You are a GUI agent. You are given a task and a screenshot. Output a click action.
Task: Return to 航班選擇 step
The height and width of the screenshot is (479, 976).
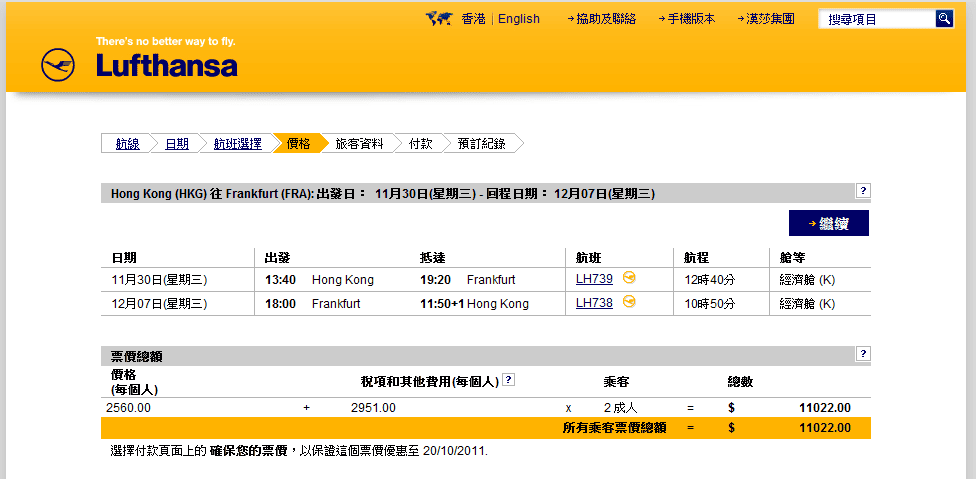[237, 144]
